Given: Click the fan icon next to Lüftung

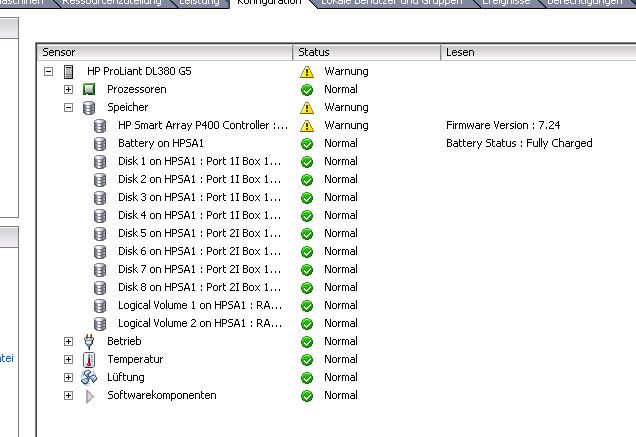Looking at the screenshot, I should tap(89, 377).
